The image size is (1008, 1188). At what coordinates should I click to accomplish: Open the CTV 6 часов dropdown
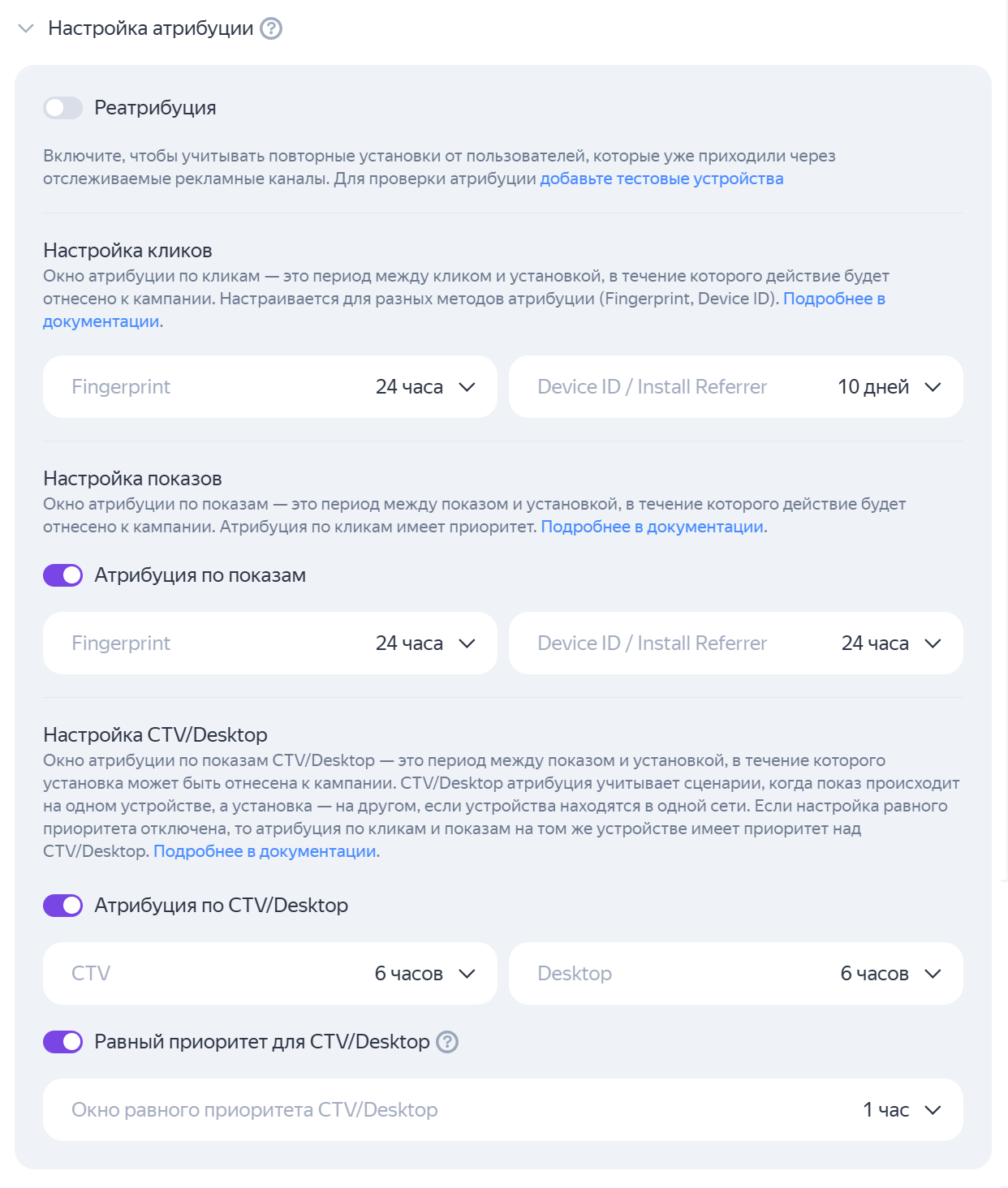pos(270,974)
